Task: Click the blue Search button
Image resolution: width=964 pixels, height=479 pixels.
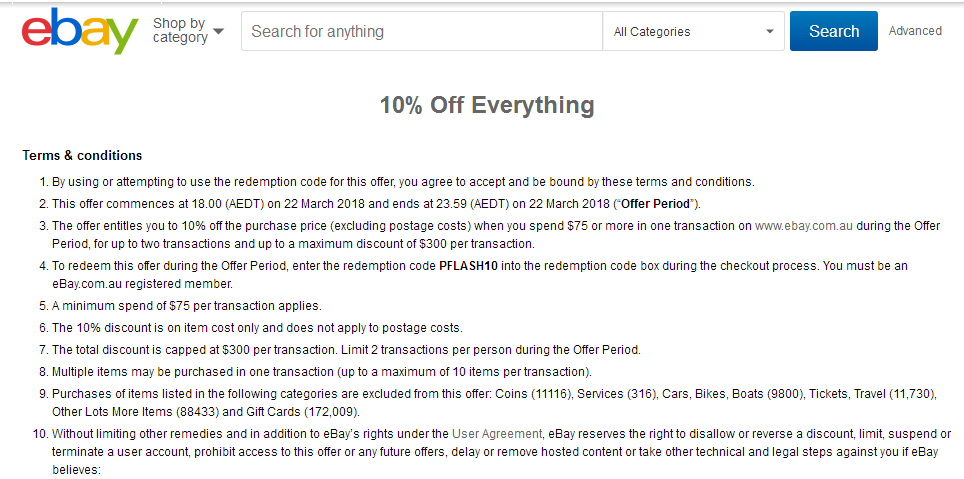Action: pyautogui.click(x=834, y=31)
